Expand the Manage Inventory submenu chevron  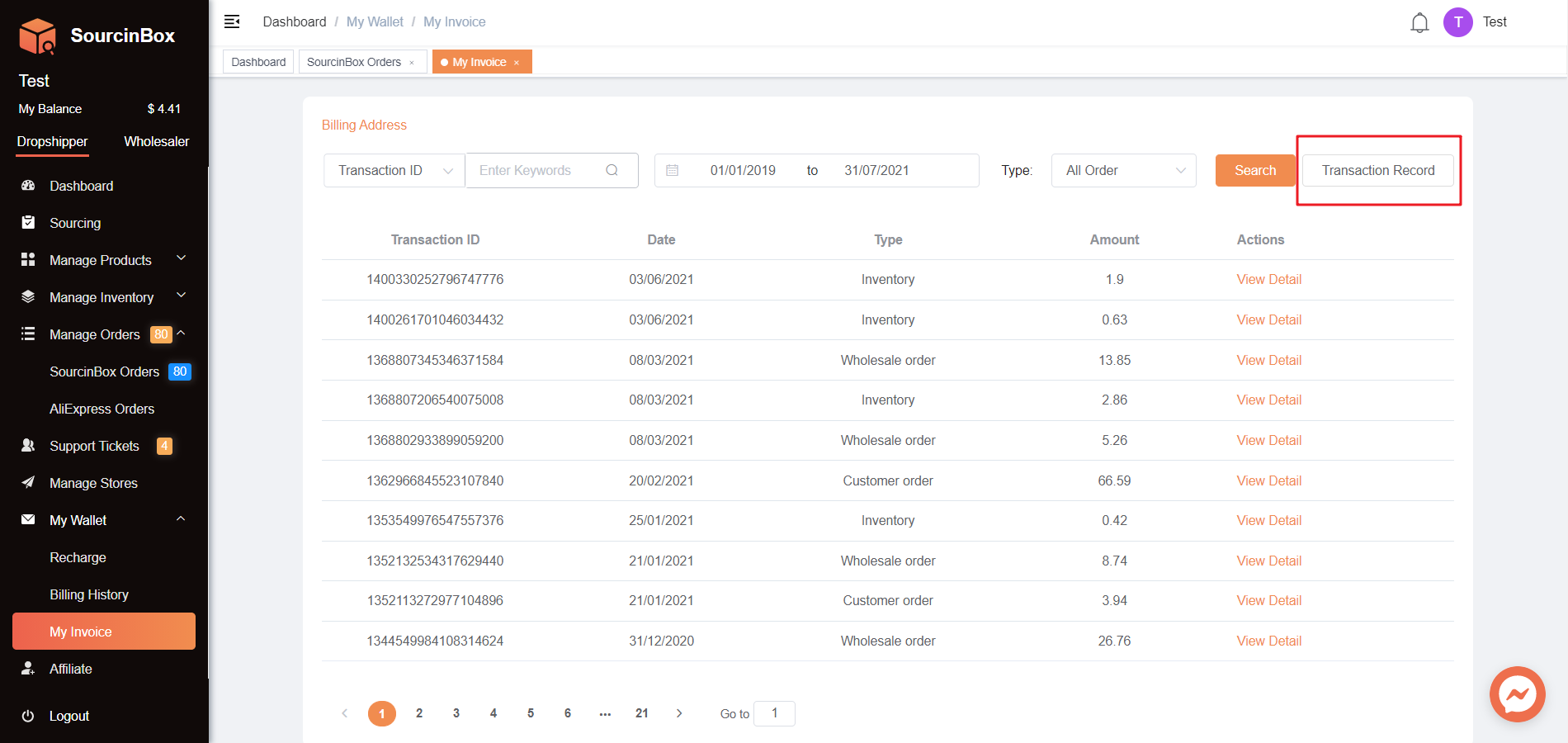182,296
